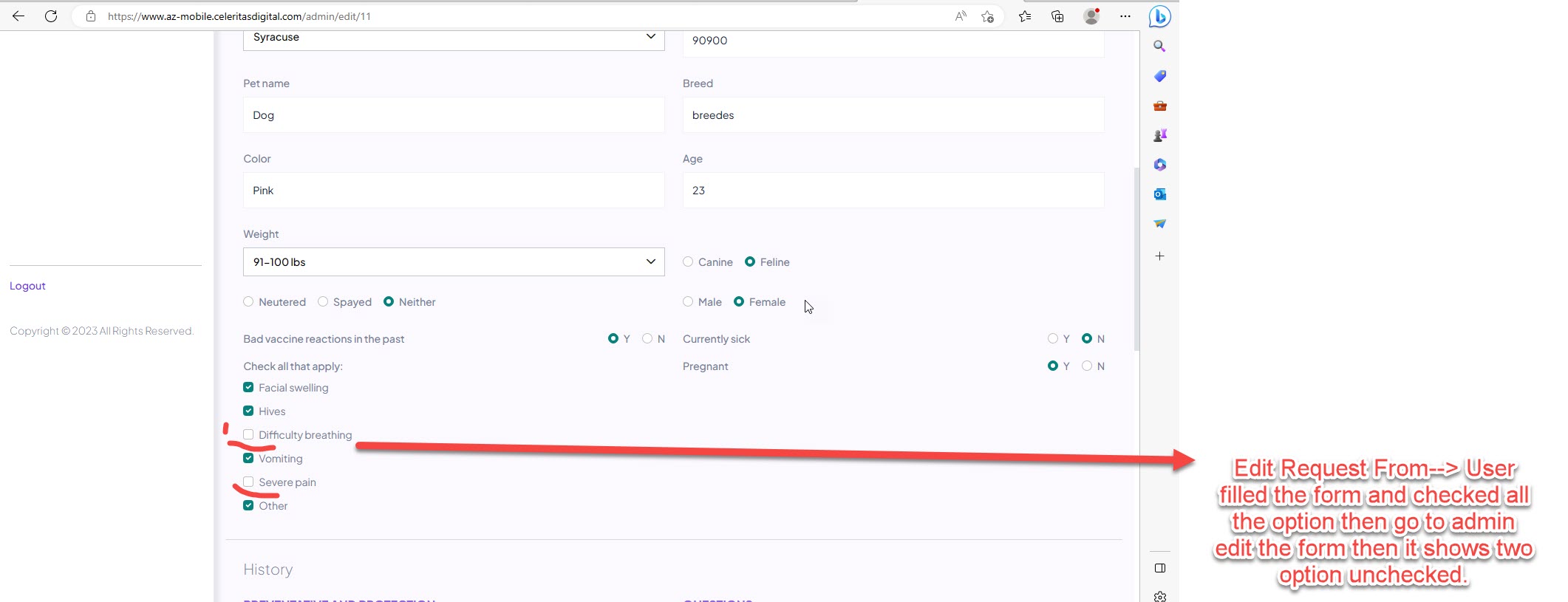Click the Pet name input field
This screenshot has width=1568, height=602.
(x=453, y=115)
